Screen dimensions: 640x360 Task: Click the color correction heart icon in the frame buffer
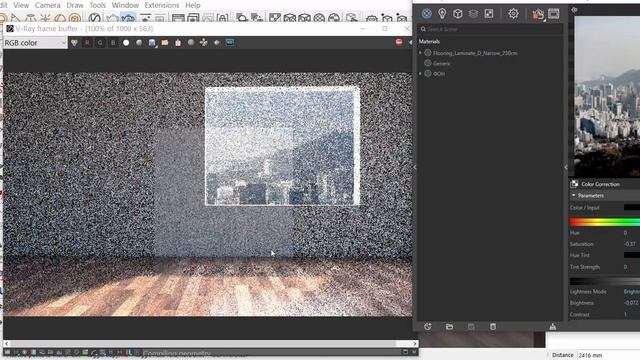tap(74, 42)
